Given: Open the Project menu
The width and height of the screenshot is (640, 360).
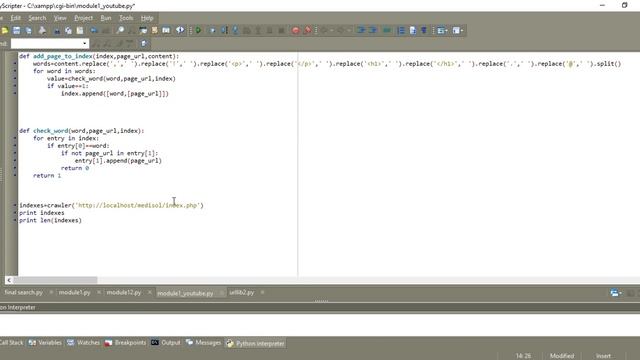Looking at the screenshot, I should coord(84,18).
